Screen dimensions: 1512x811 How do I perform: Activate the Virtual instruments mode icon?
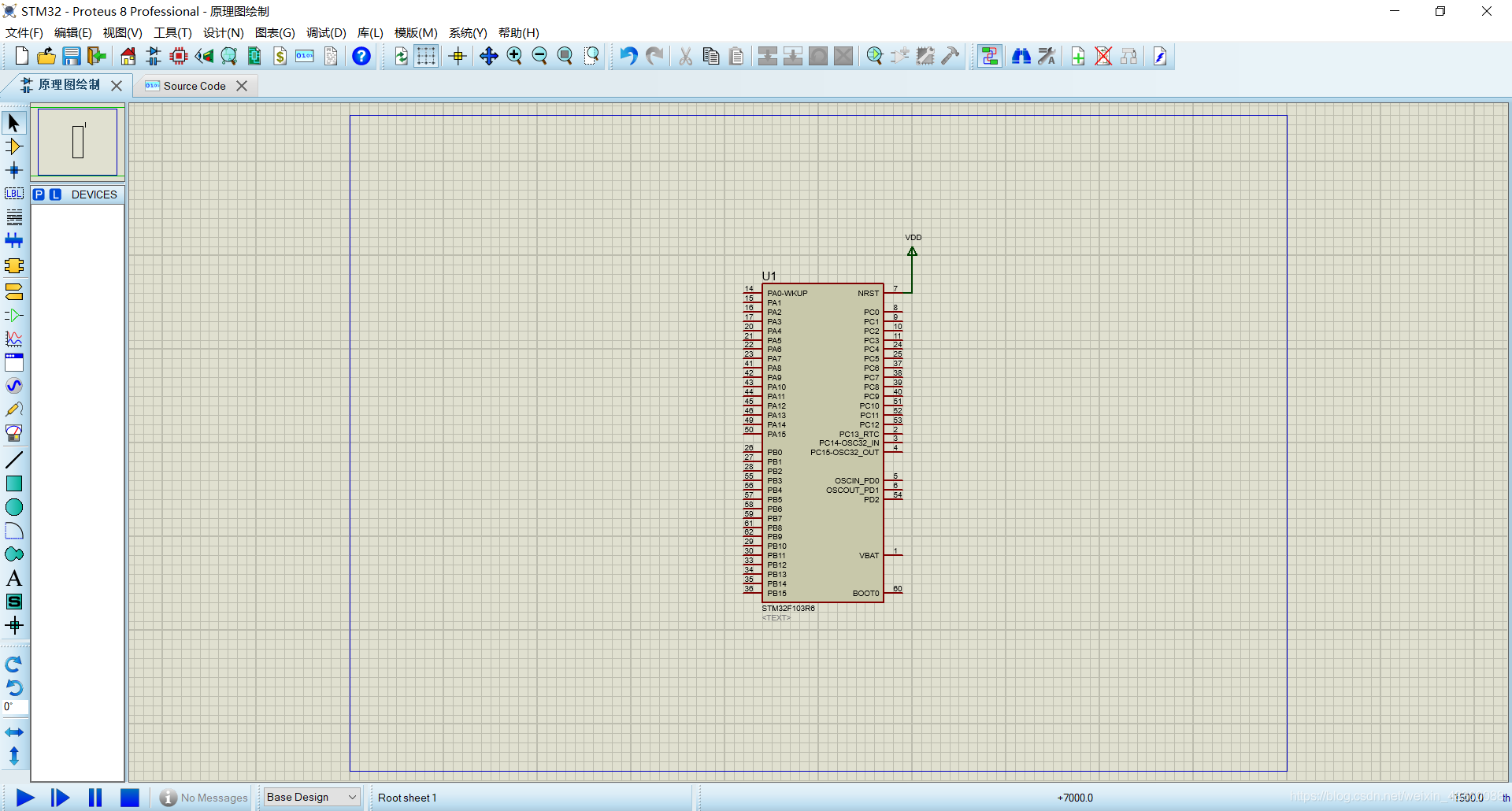tap(14, 433)
